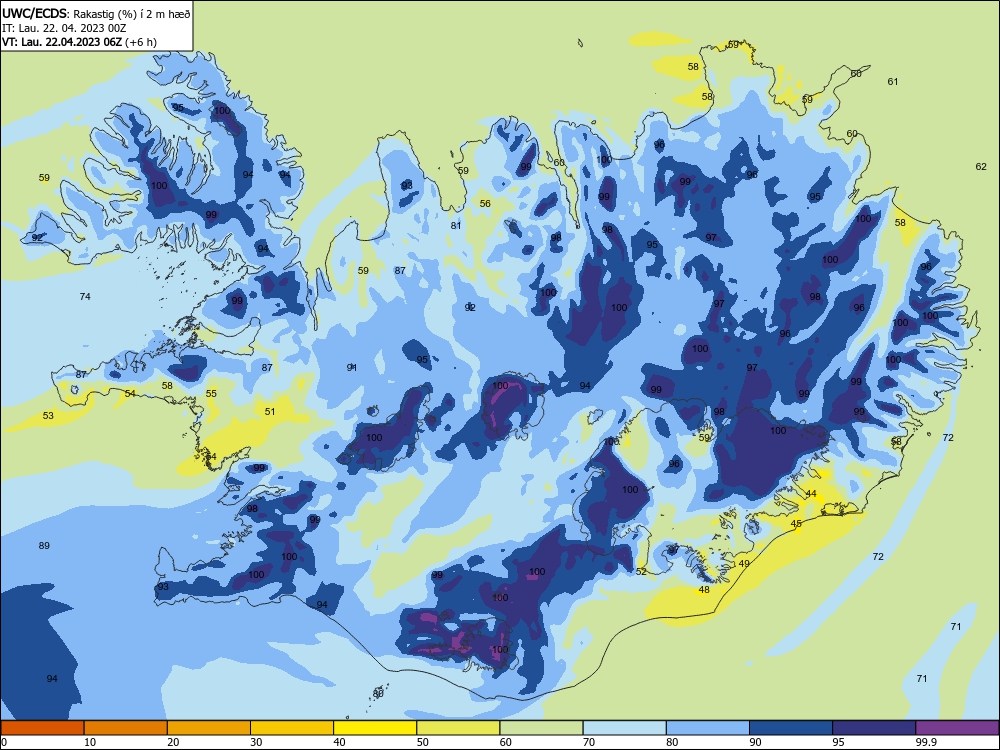
Task: Click the humidity value '56' on the map
Action: 485,203
